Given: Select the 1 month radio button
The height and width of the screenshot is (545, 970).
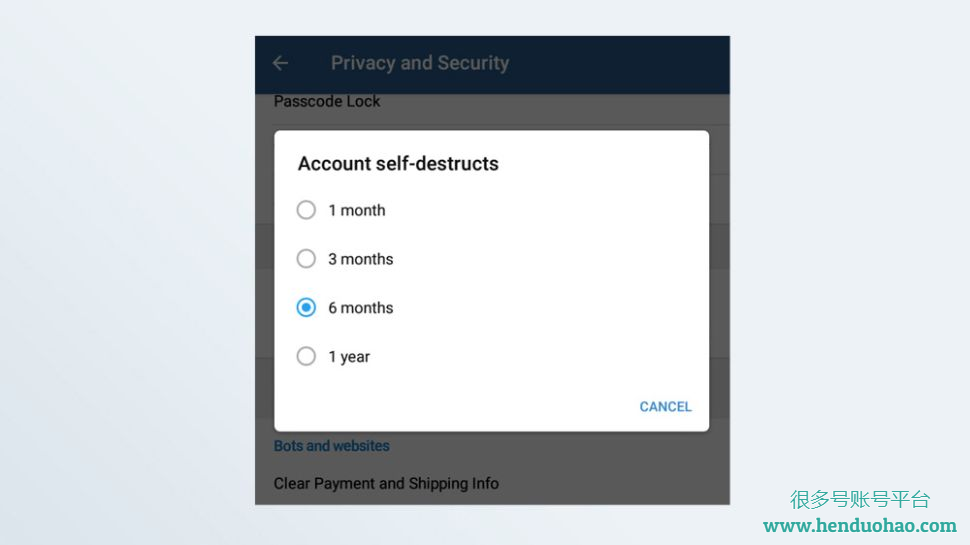Looking at the screenshot, I should point(306,210).
